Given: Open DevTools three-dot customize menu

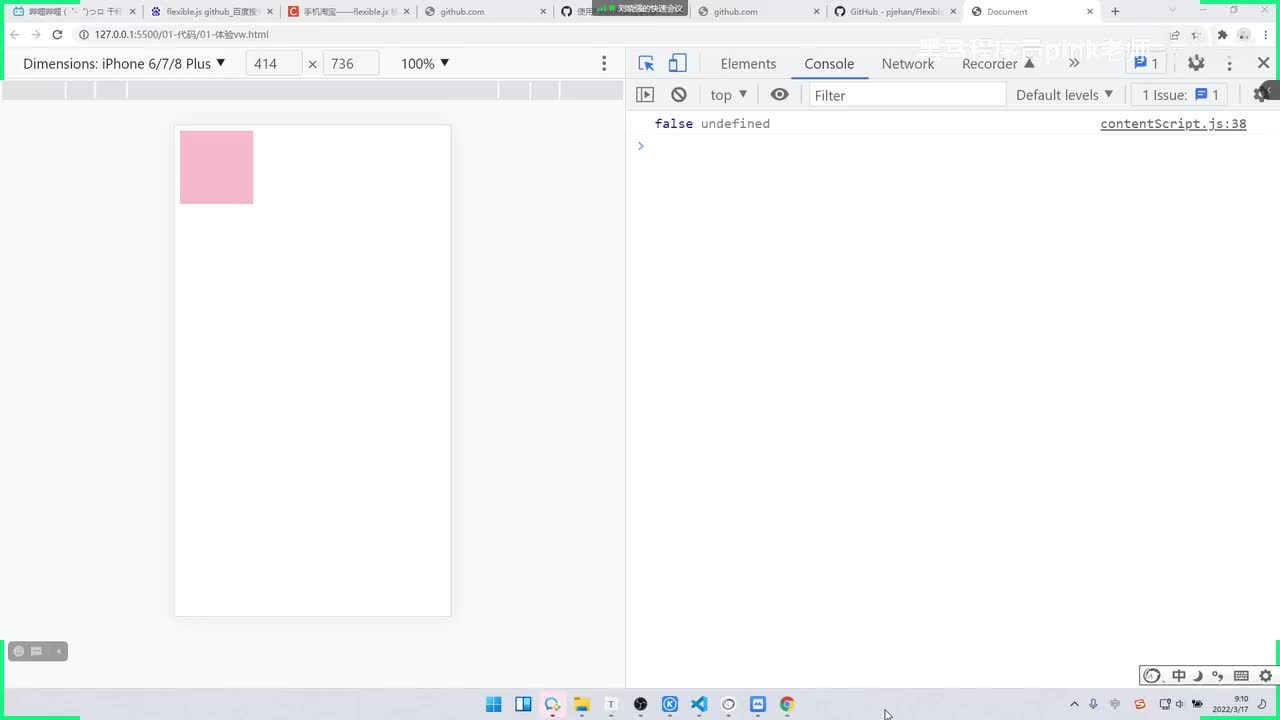Looking at the screenshot, I should click(x=1229, y=63).
